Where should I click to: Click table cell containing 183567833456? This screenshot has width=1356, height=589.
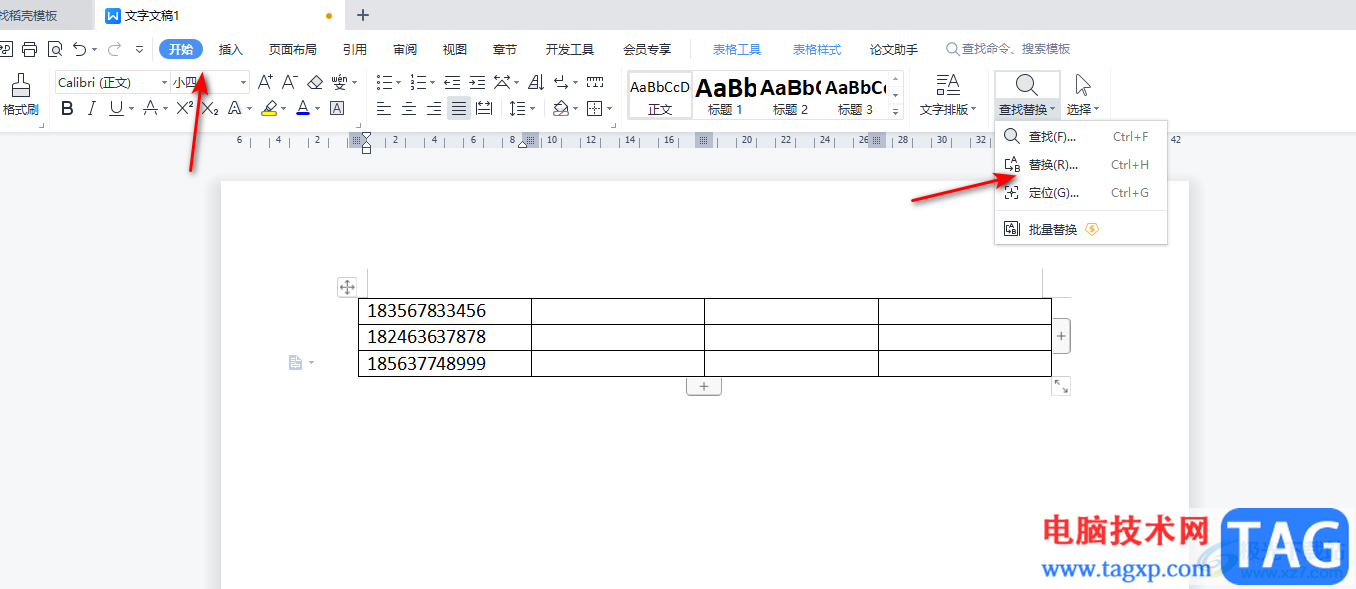[x=445, y=311]
